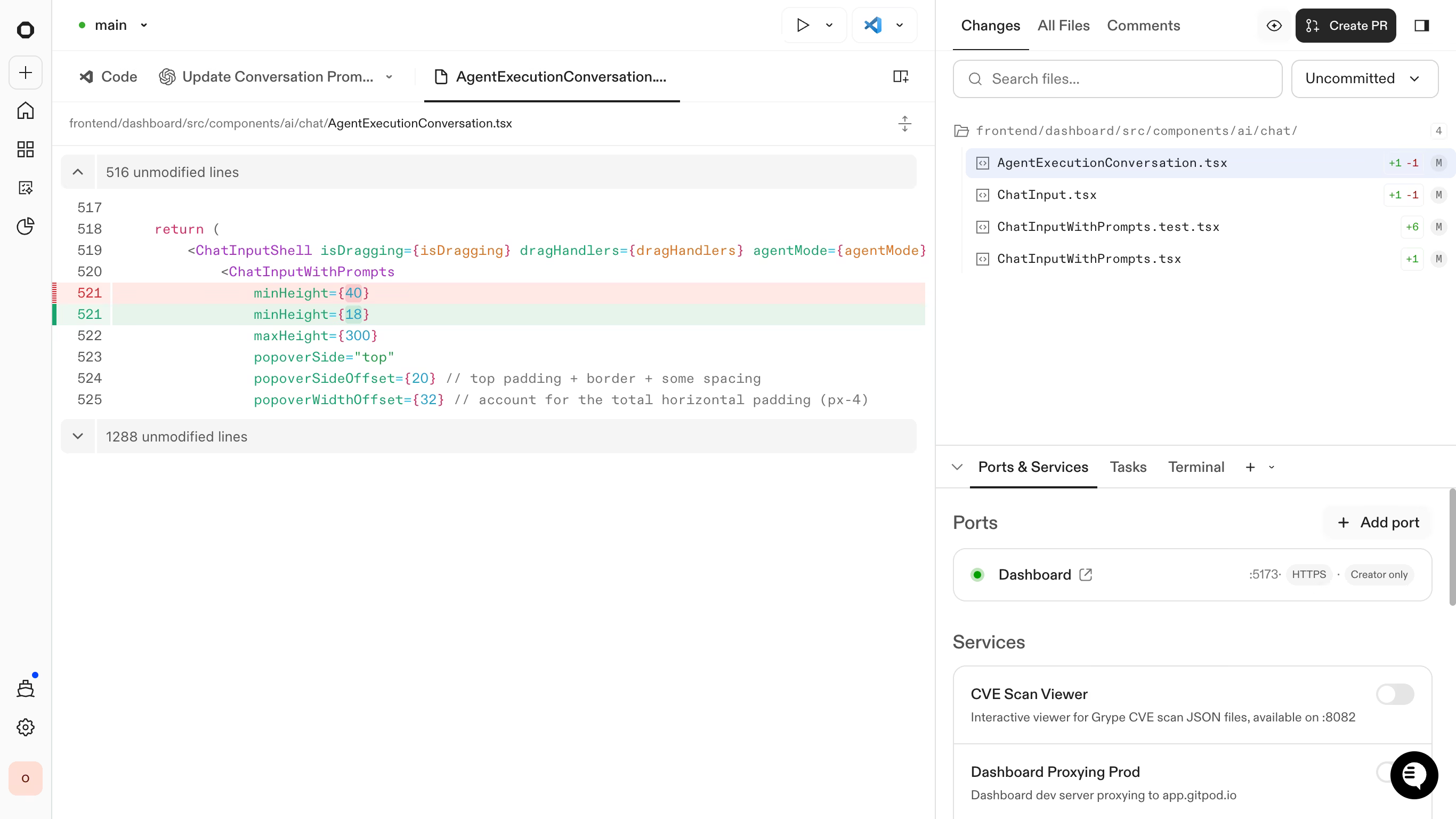The image size is (1456, 819).
Task: Expand the 1288 unmodified lines below
Action: [78, 437]
